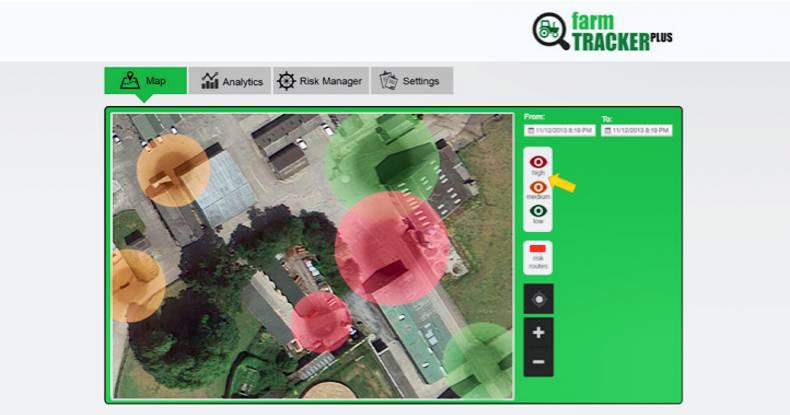Toggle the red risk routes overlay

[538, 257]
